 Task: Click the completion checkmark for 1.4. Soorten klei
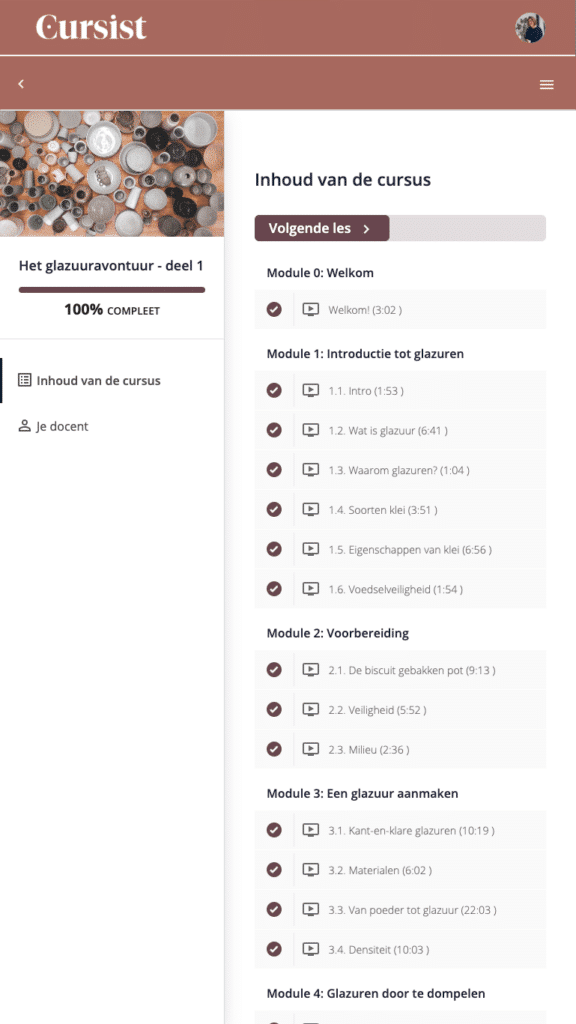[274, 509]
